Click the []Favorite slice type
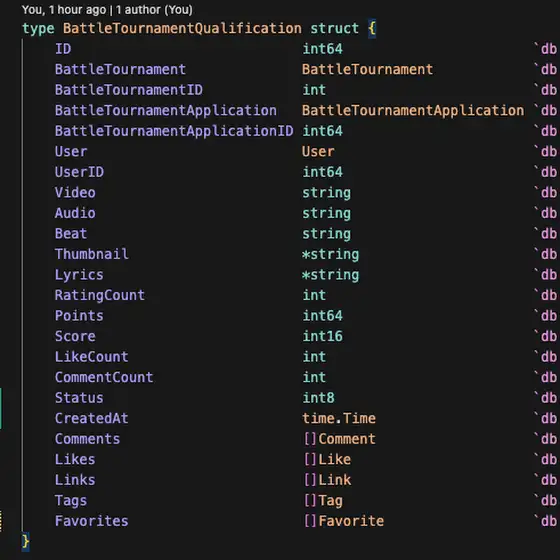Viewport: 560px width, 560px height. click(x=344, y=521)
